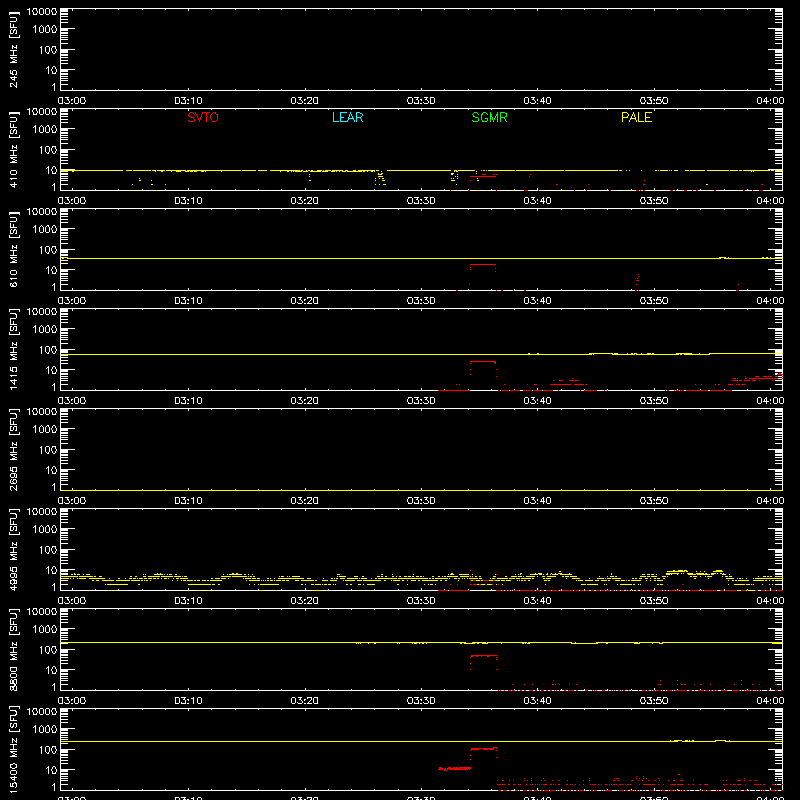Select the 4995 MHz [SFU] axis label
The image size is (800, 800).
[13, 549]
